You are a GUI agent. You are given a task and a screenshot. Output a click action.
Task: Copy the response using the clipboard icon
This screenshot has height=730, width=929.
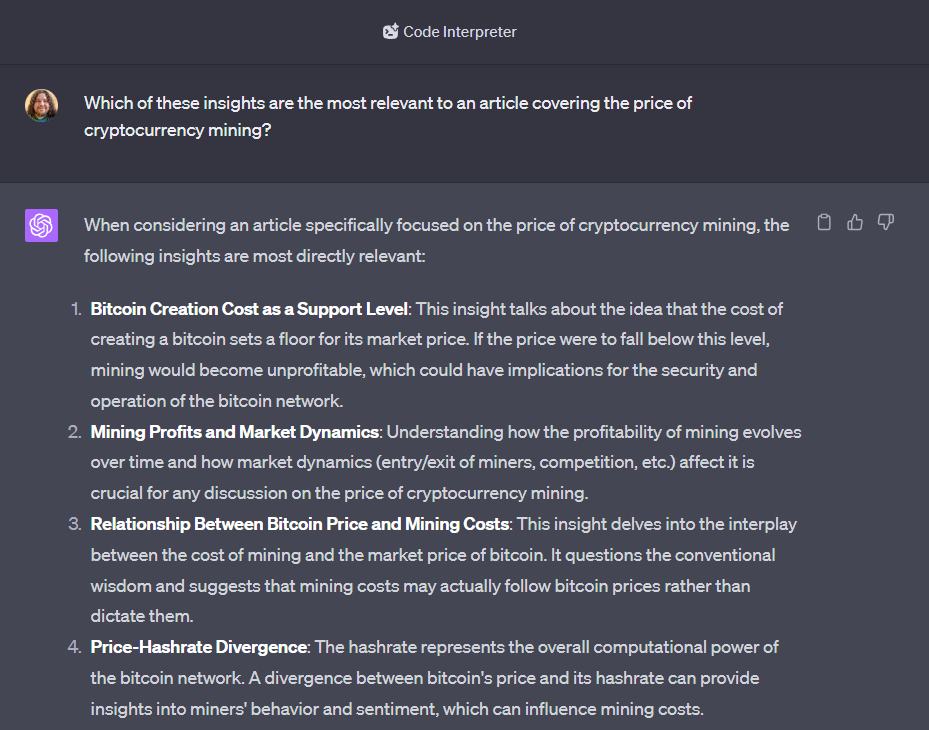(x=824, y=222)
